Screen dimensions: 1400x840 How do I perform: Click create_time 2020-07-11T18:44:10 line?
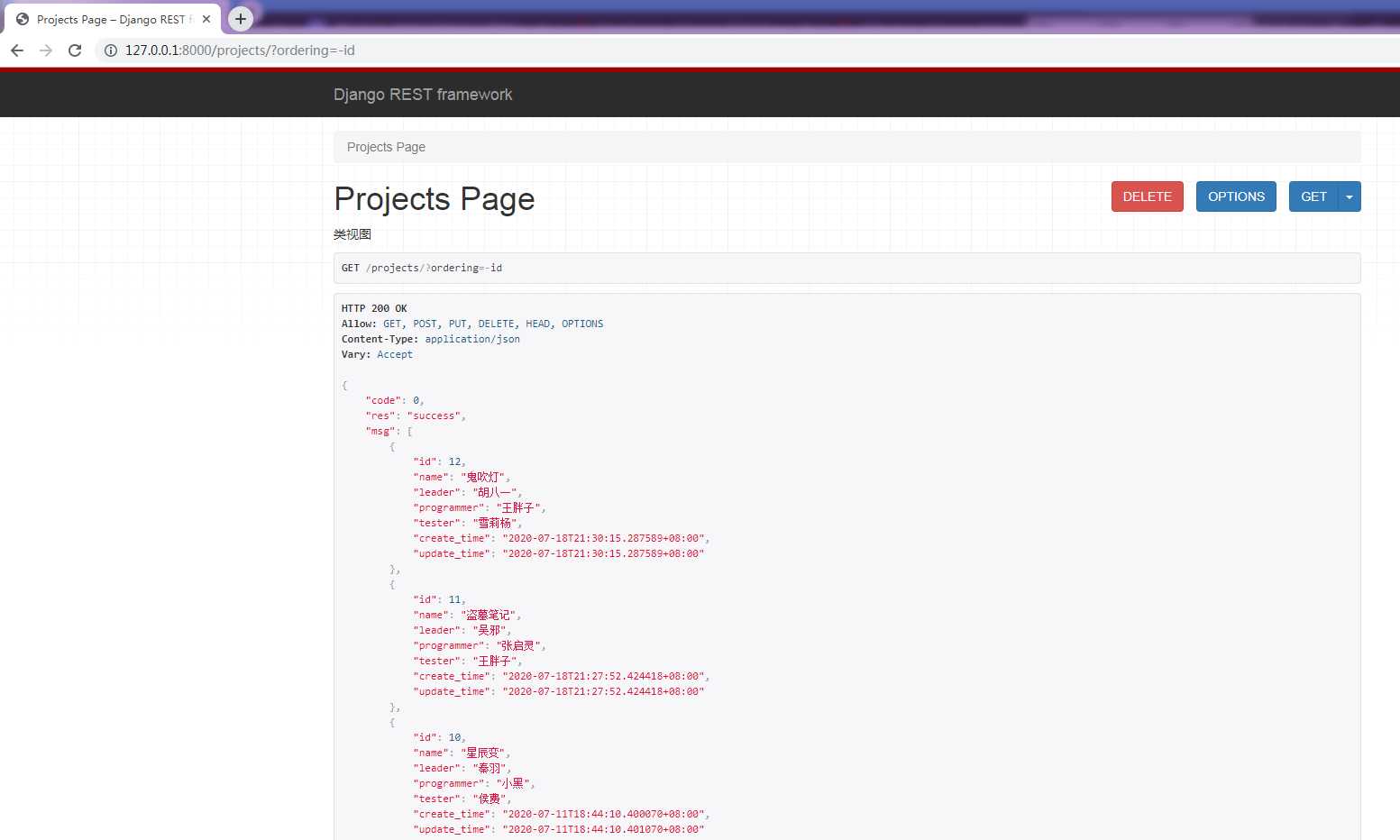click(x=562, y=814)
